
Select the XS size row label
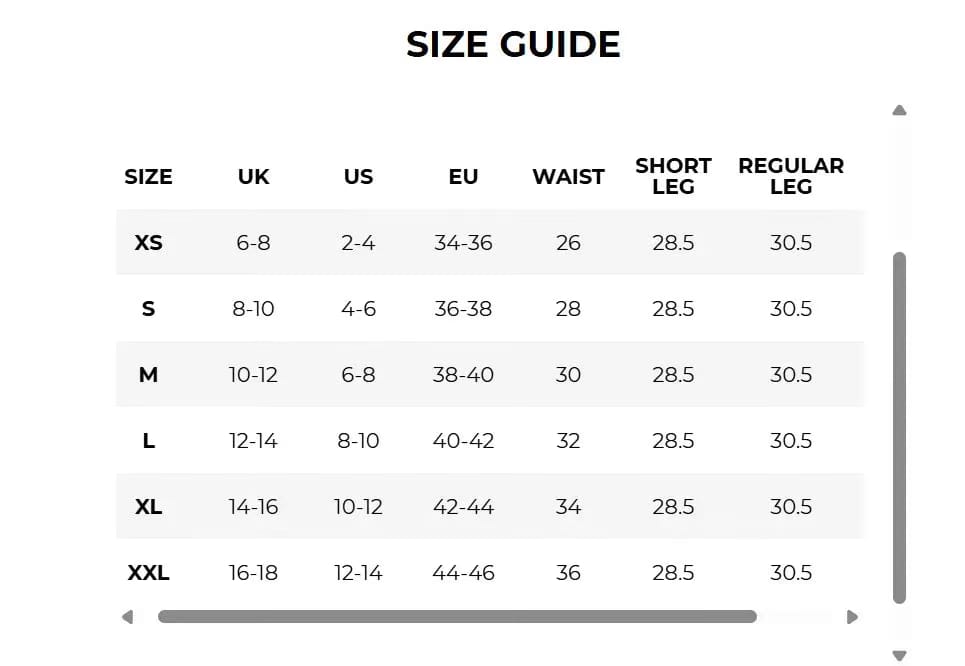coord(148,243)
